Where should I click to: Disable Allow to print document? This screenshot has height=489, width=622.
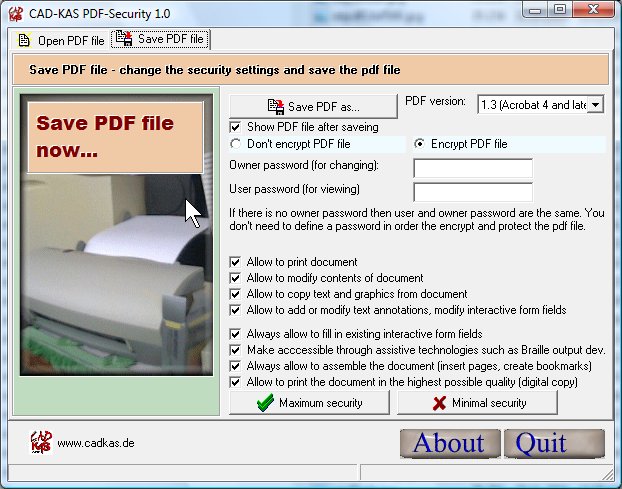[x=236, y=262]
